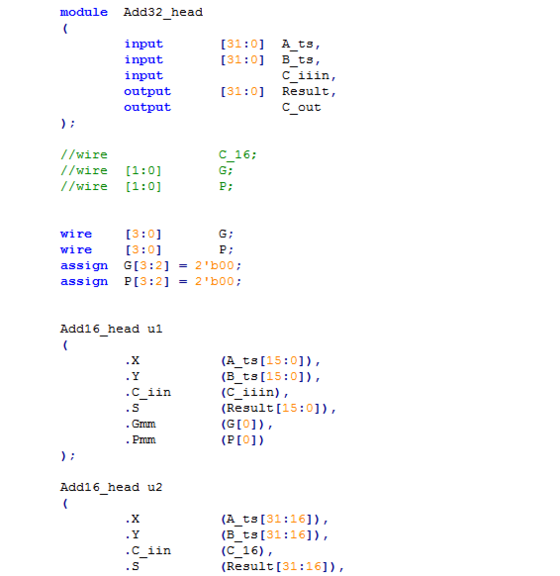
Task: Click the assign P[3:2] statement
Action: point(151,281)
